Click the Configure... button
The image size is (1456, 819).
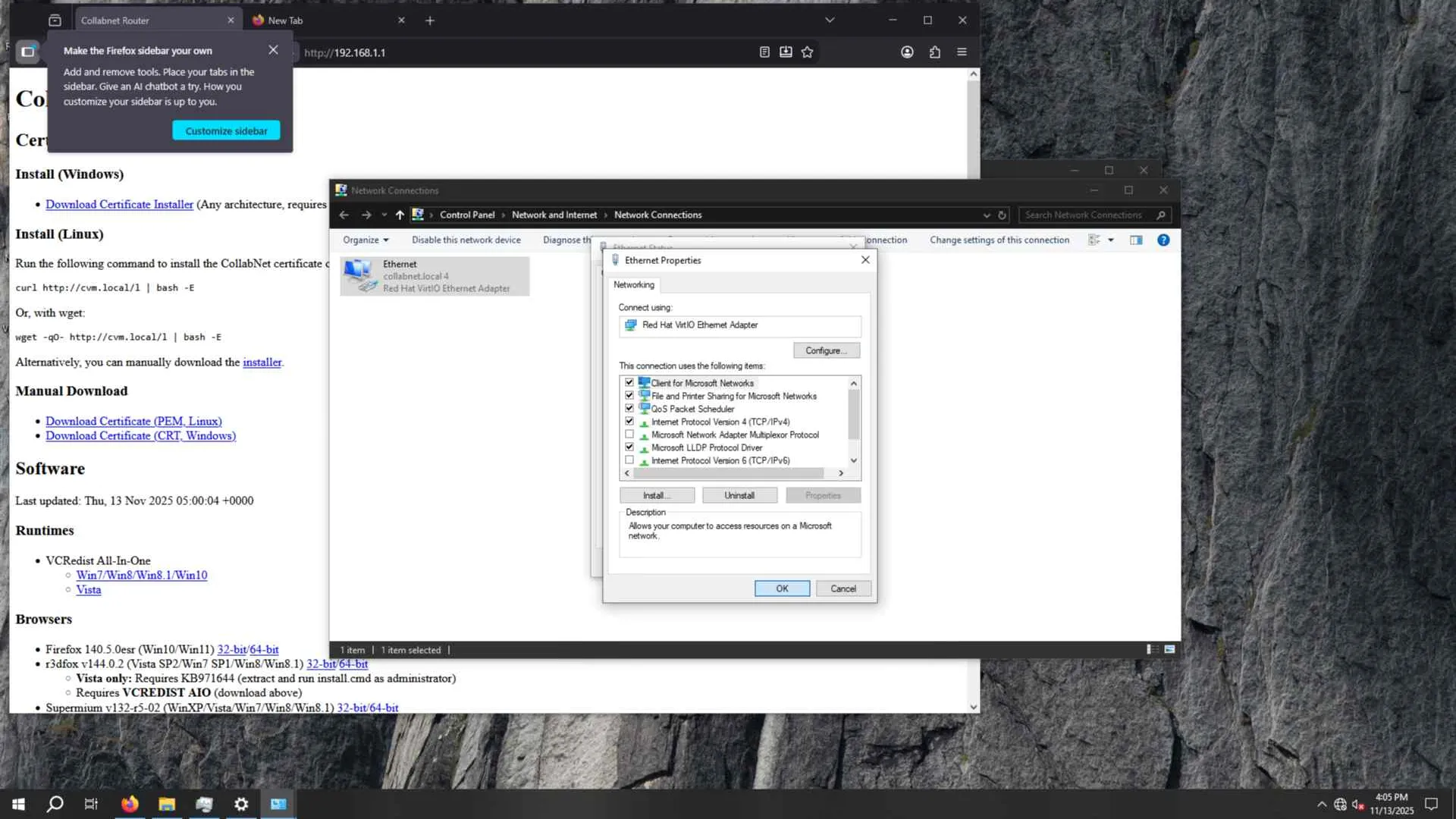826,350
